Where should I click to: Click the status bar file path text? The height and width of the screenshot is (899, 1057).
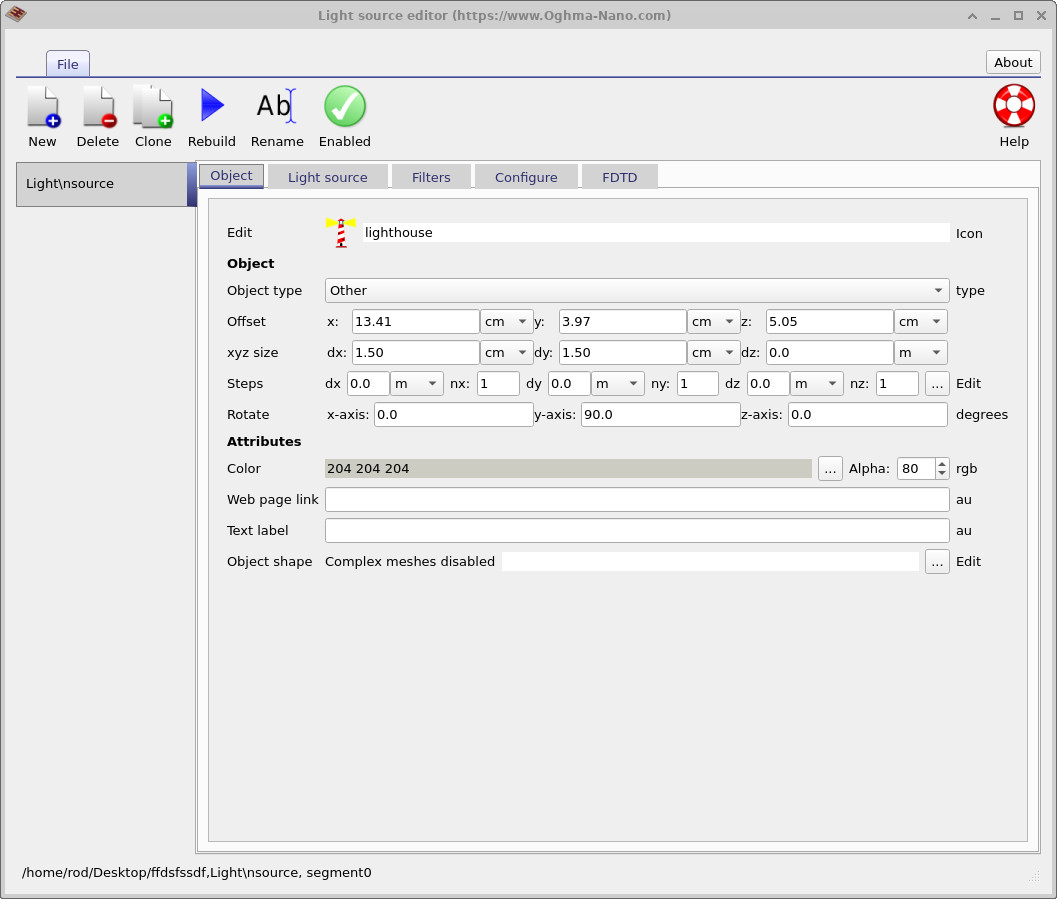[x=197, y=873]
